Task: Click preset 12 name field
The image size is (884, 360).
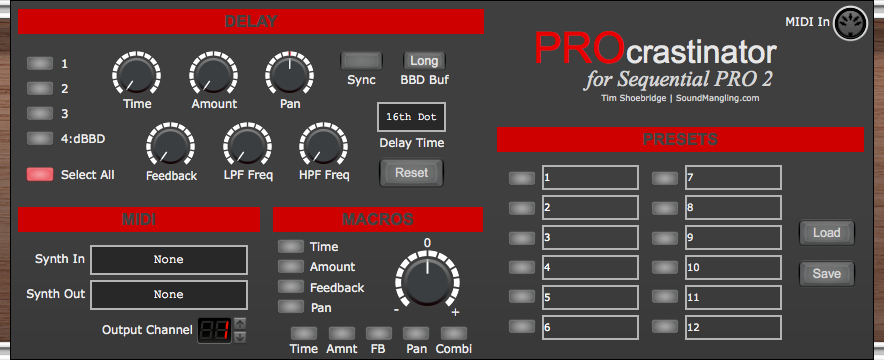Action: (733, 327)
